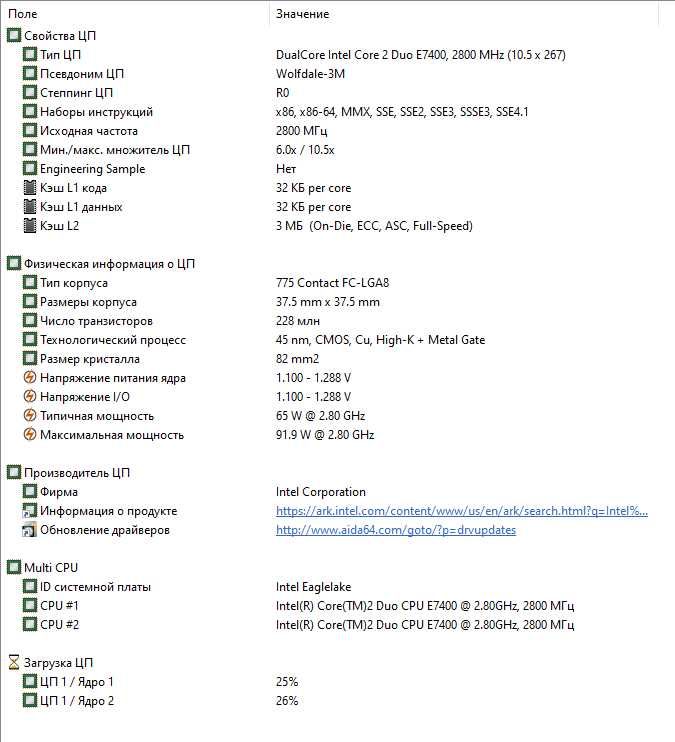Click the icon beside Физическая информация о ЦП
Image resolution: width=675 pixels, height=742 pixels.
click(14, 264)
